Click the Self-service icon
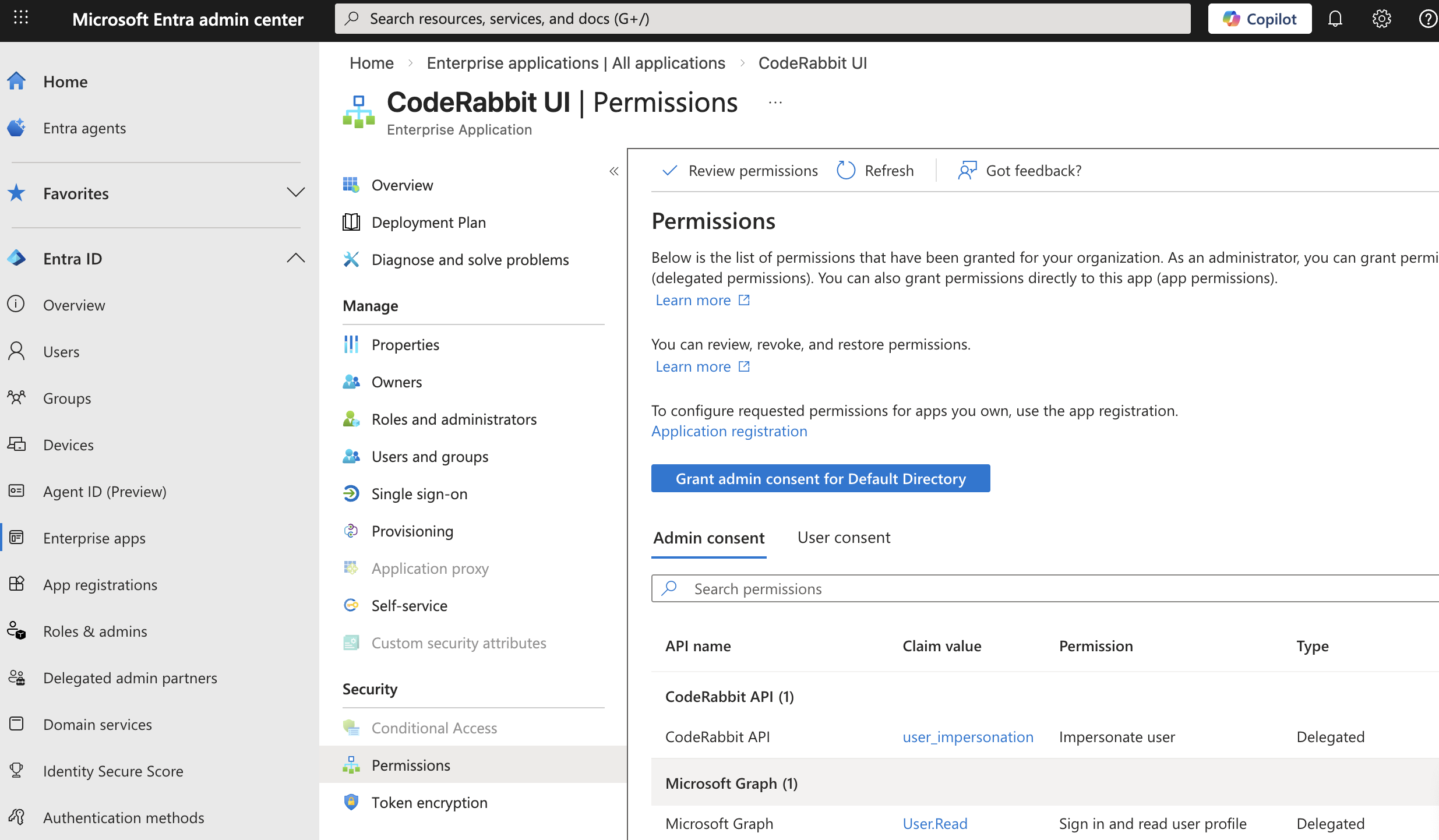The image size is (1439, 840). (351, 605)
